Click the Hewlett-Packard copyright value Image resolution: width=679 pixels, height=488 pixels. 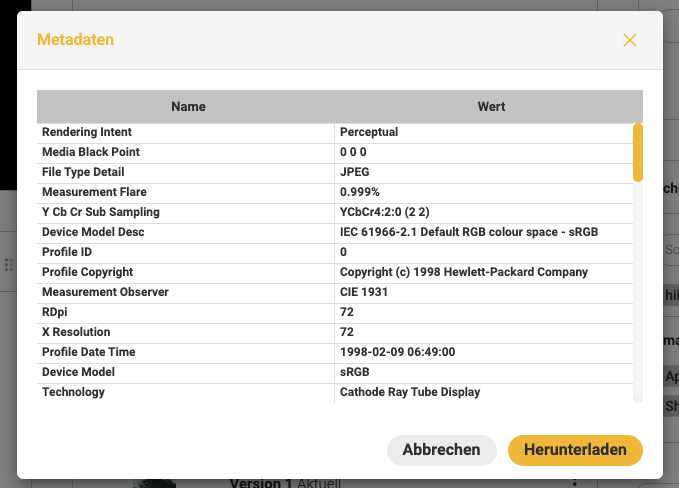[x=463, y=272]
